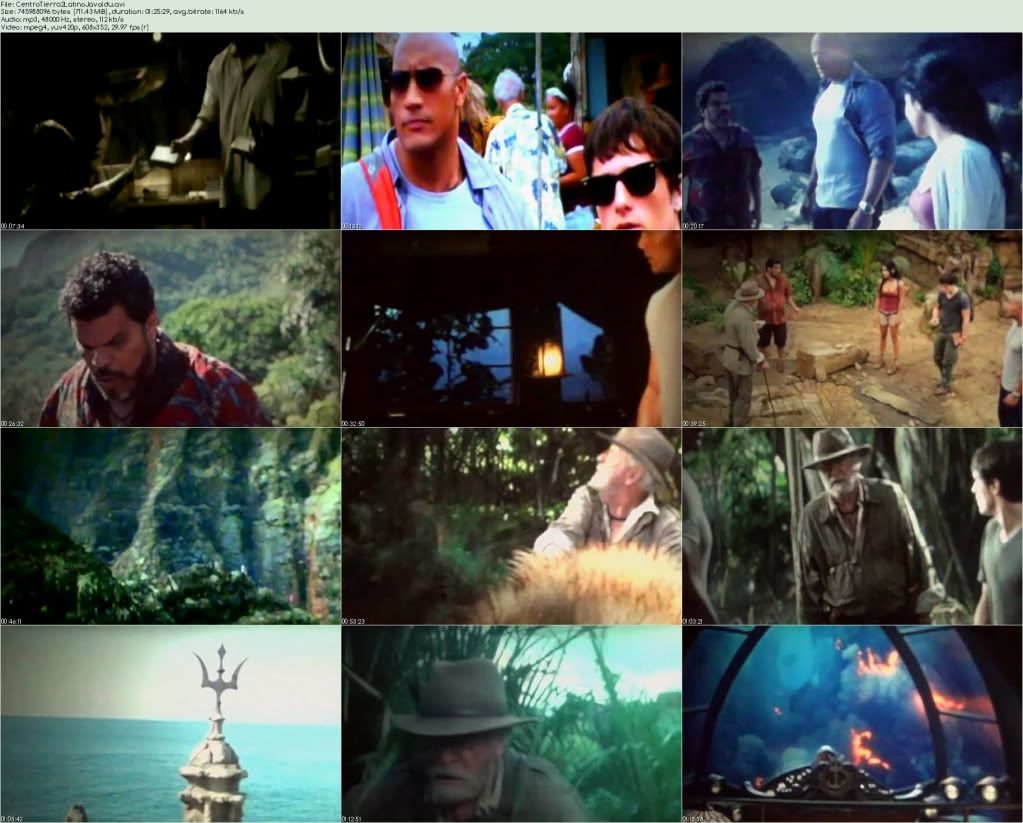Click the file name line 'File: CentroTierra2LatinoJavoidu.avi'
The image size is (1023, 823).
(x=63, y=4)
